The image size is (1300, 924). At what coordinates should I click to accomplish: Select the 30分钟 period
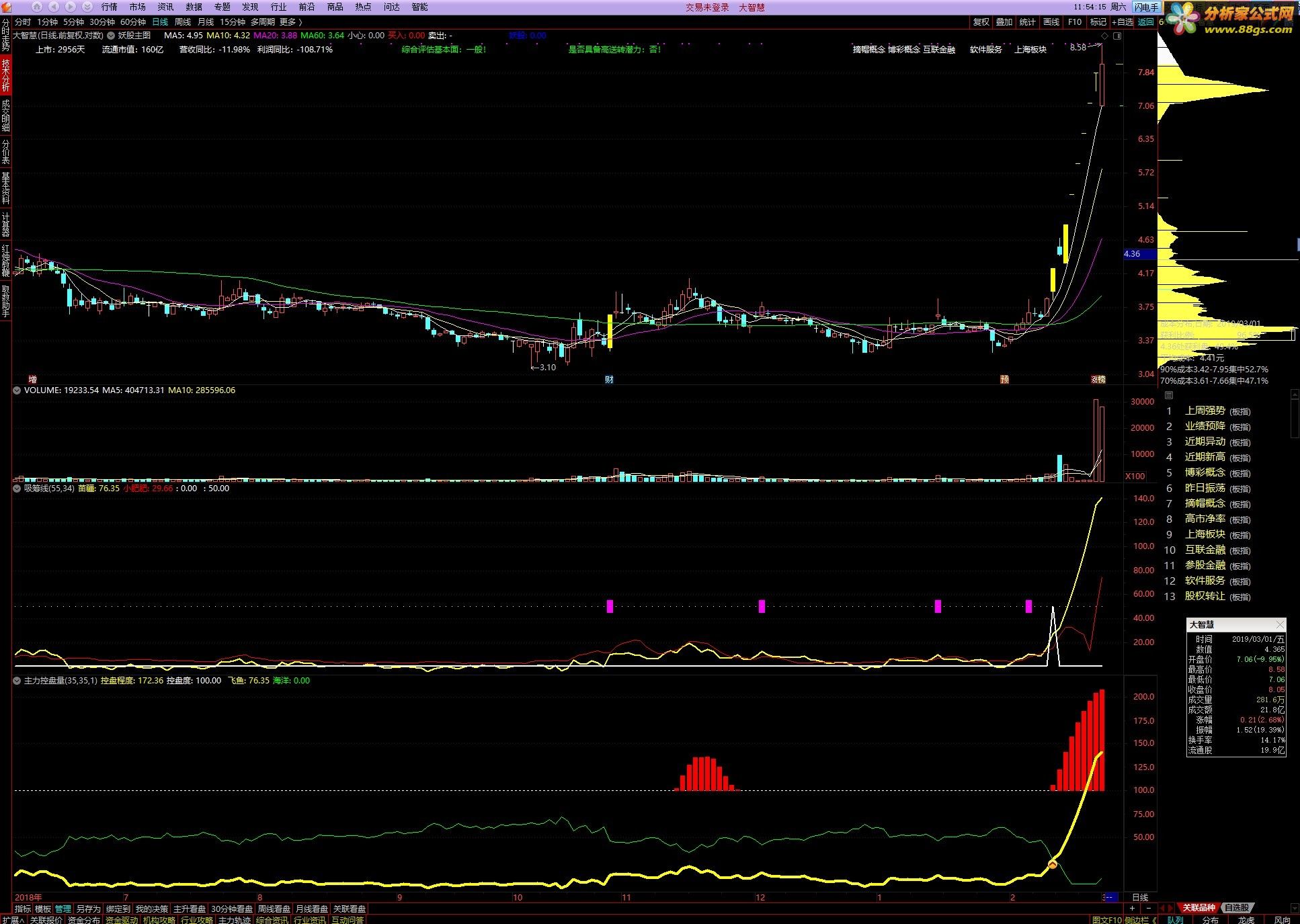pos(102,22)
